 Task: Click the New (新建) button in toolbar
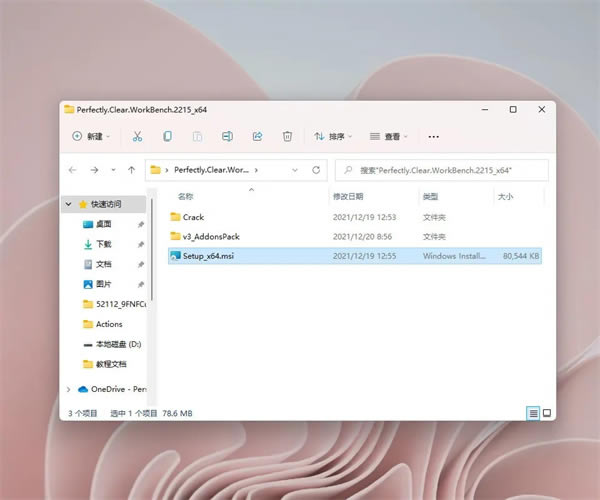click(91, 137)
